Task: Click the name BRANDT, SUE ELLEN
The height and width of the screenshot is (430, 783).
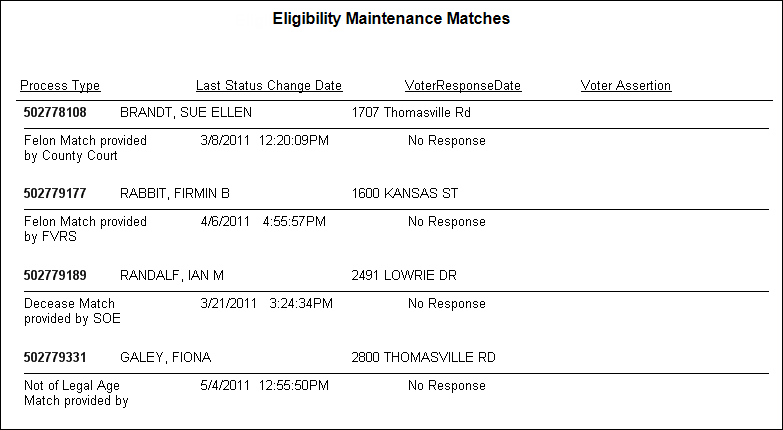Action: (x=186, y=112)
